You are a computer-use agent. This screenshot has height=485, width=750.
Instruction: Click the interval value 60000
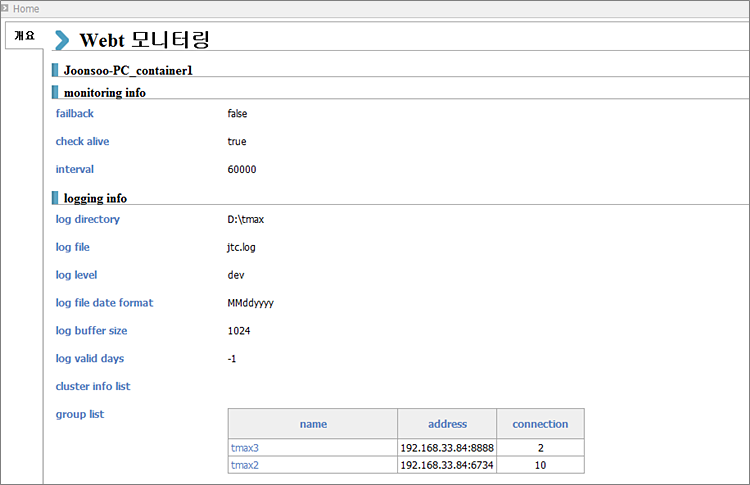tap(242, 169)
